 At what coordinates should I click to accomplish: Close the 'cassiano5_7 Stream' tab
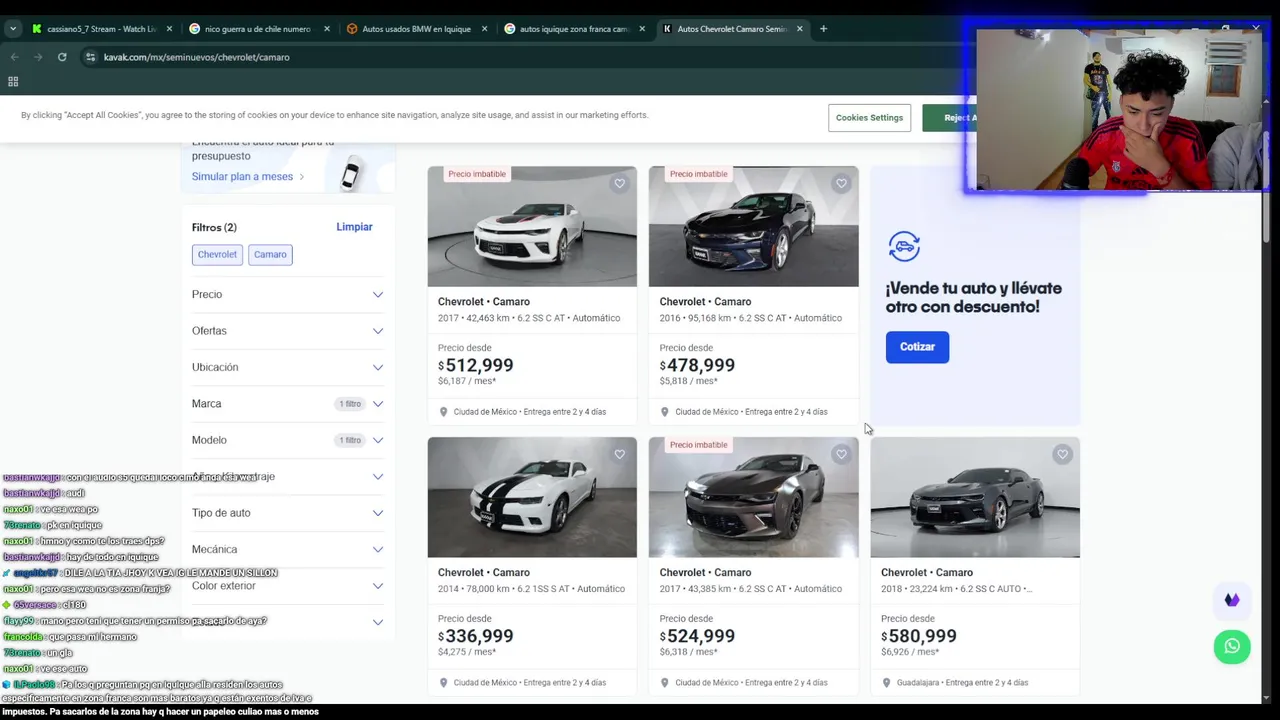pyautogui.click(x=169, y=29)
